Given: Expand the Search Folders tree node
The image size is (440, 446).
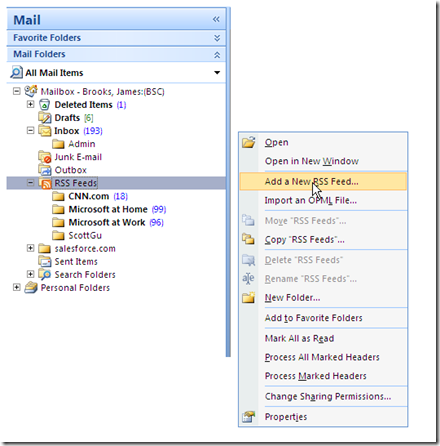Looking at the screenshot, I should click(x=30, y=274).
